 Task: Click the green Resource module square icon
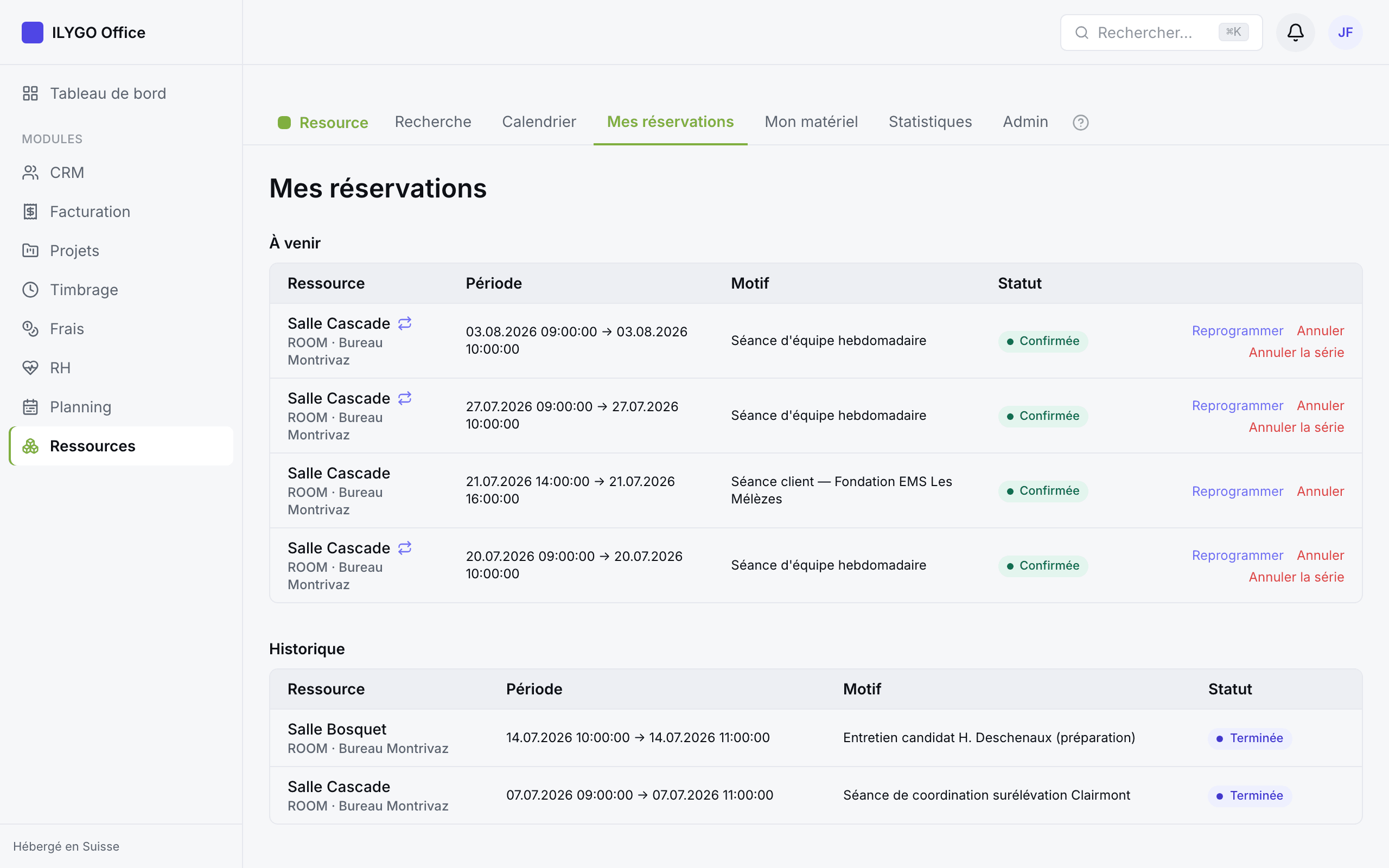tap(284, 122)
